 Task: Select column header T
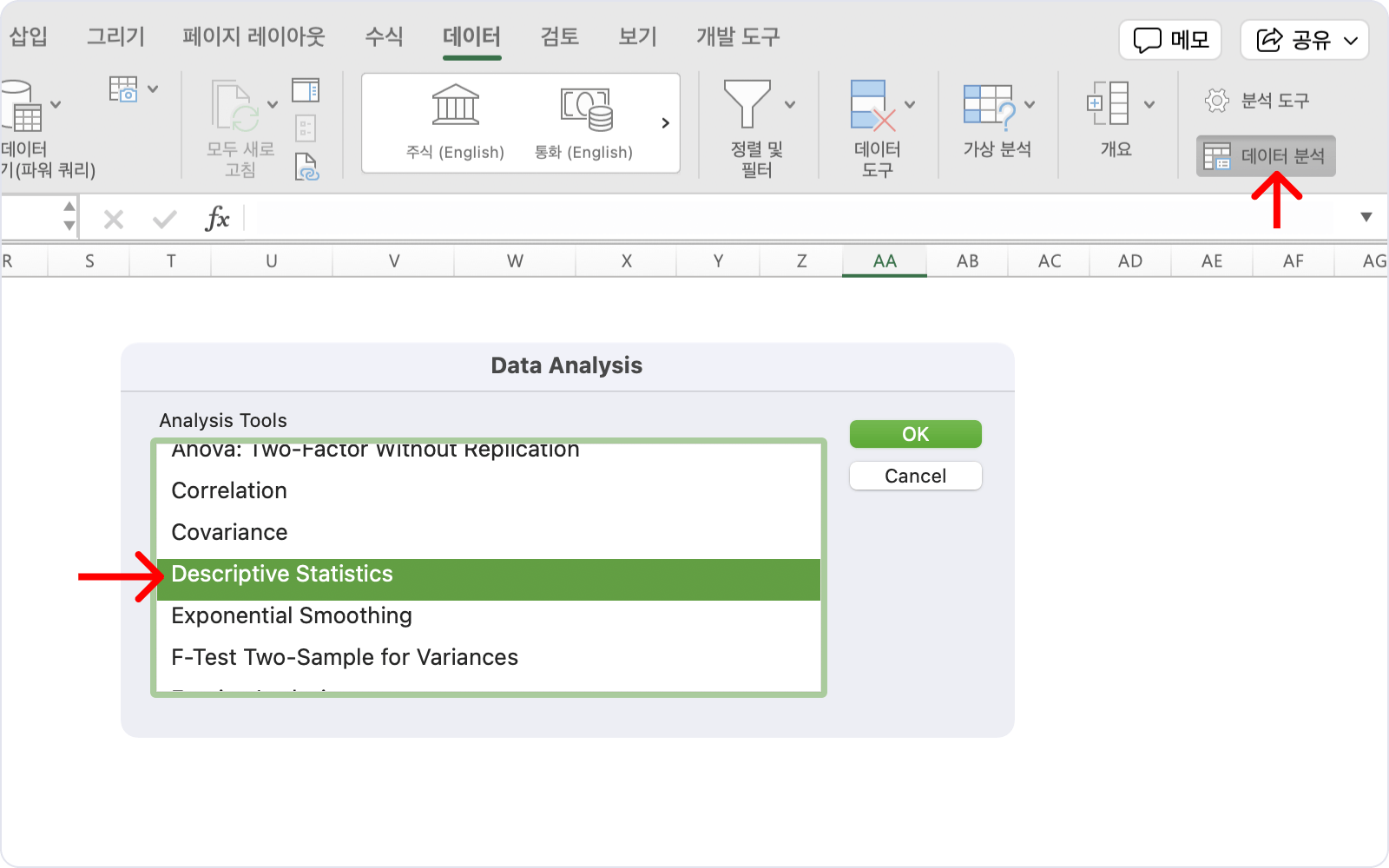point(171,261)
